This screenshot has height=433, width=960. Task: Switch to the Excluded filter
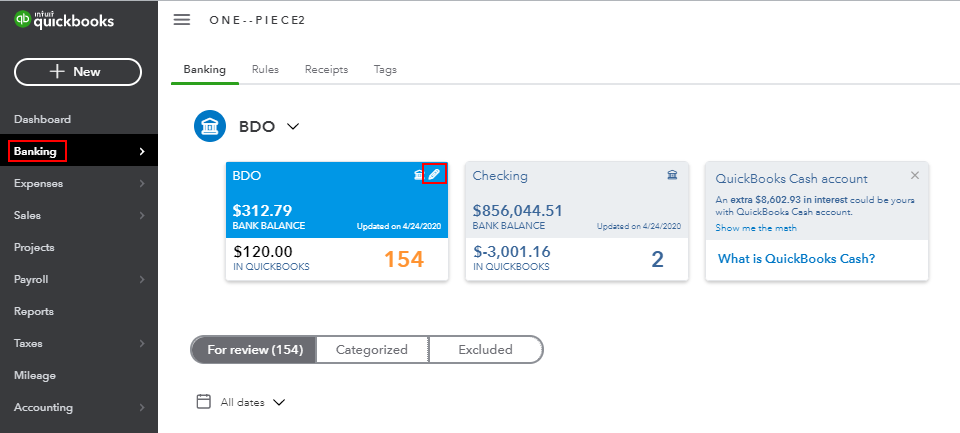pos(485,350)
